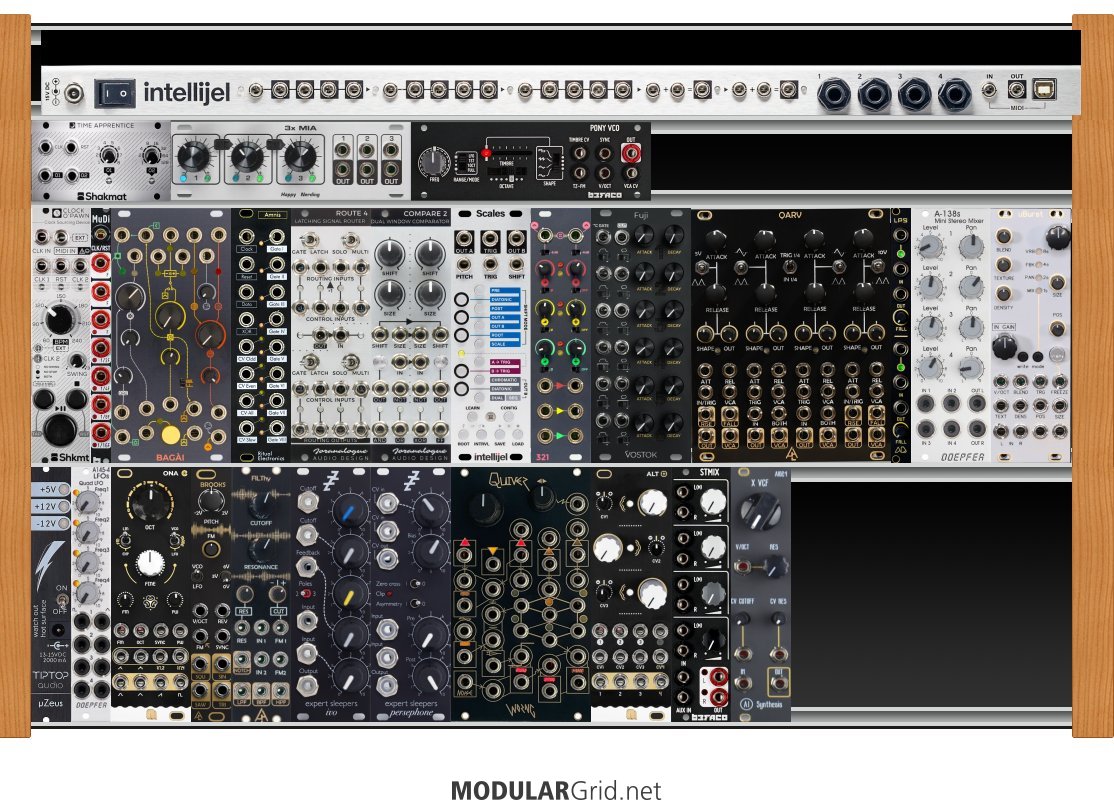Image resolution: width=1114 pixels, height=812 pixels.
Task: Toggle the Asymmetry switch on persephone
Action: click(x=417, y=604)
